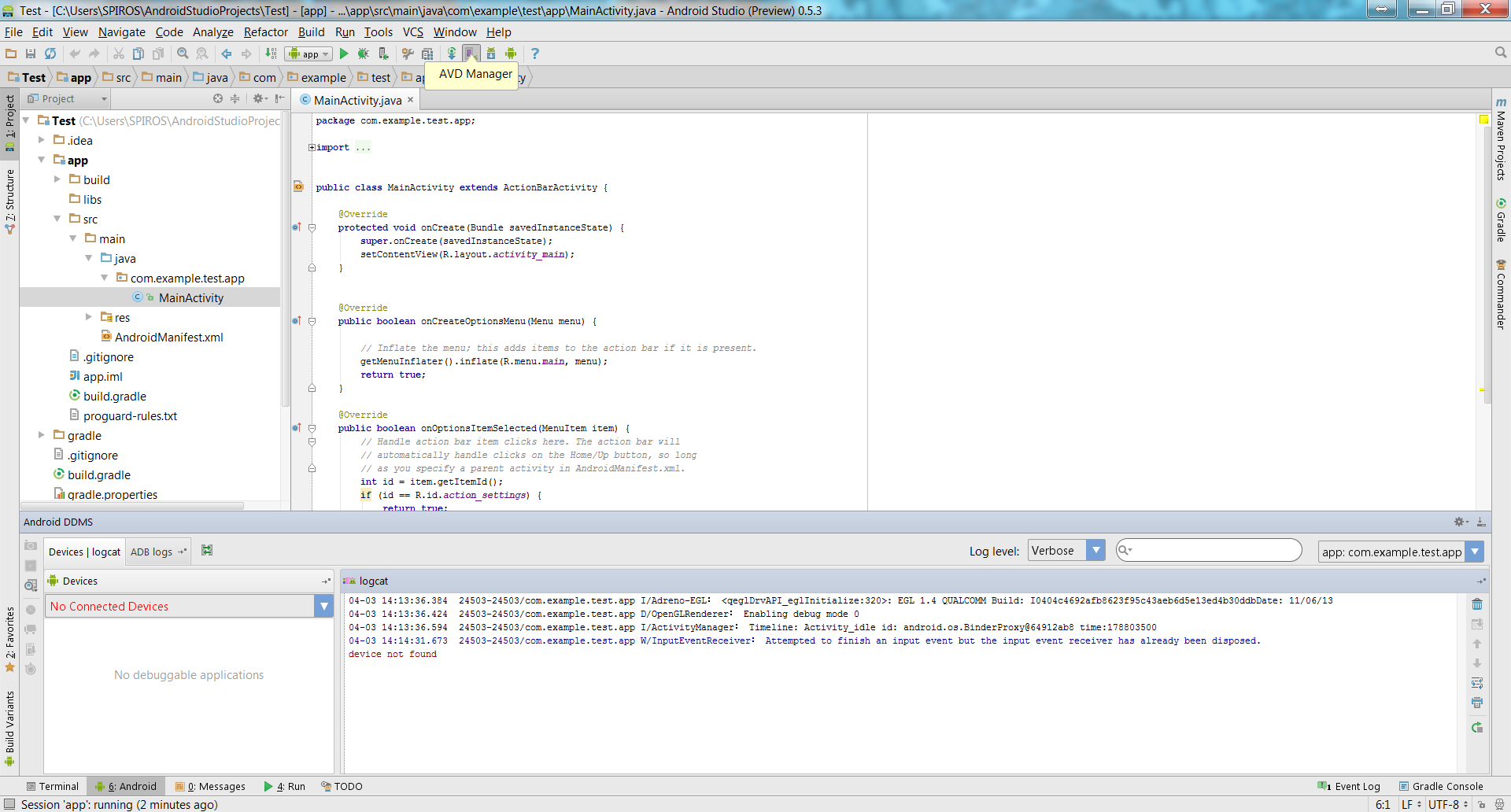Click Project panel settings gear icon
This screenshot has width=1511, height=812.
(260, 98)
